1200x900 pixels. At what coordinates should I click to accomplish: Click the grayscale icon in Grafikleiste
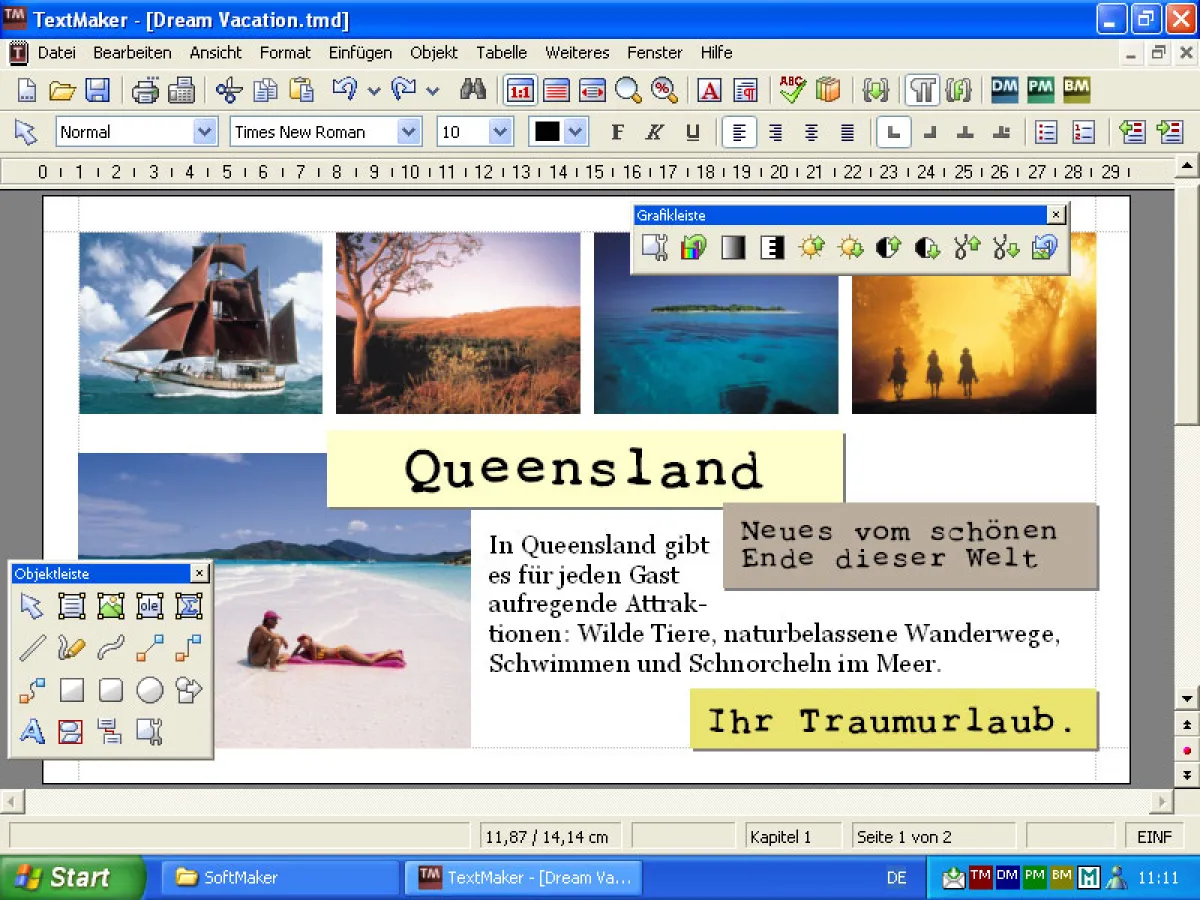point(733,248)
